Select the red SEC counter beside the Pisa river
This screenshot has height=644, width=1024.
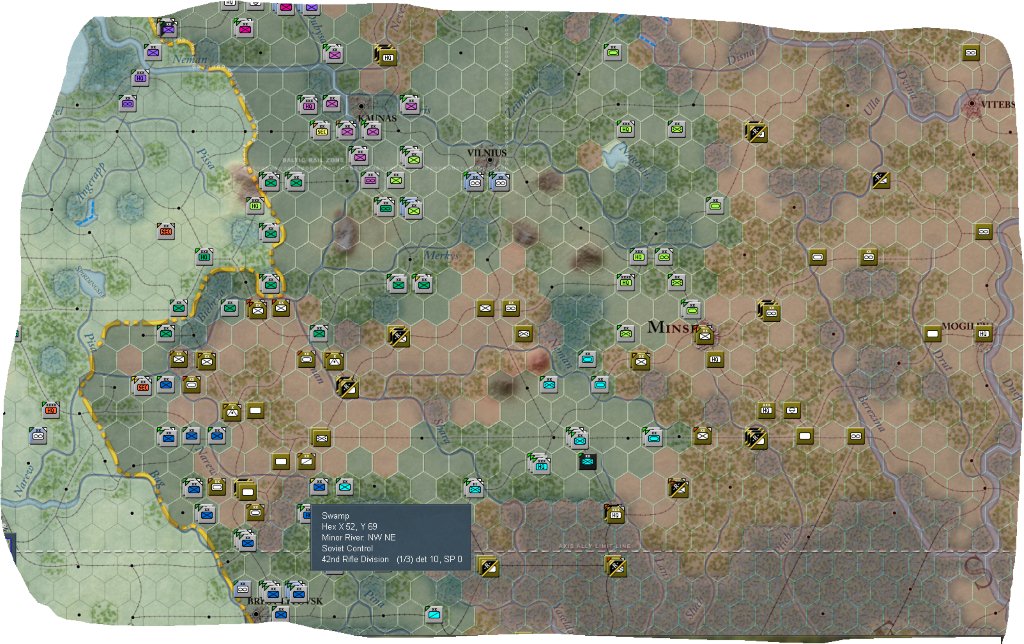(143, 386)
